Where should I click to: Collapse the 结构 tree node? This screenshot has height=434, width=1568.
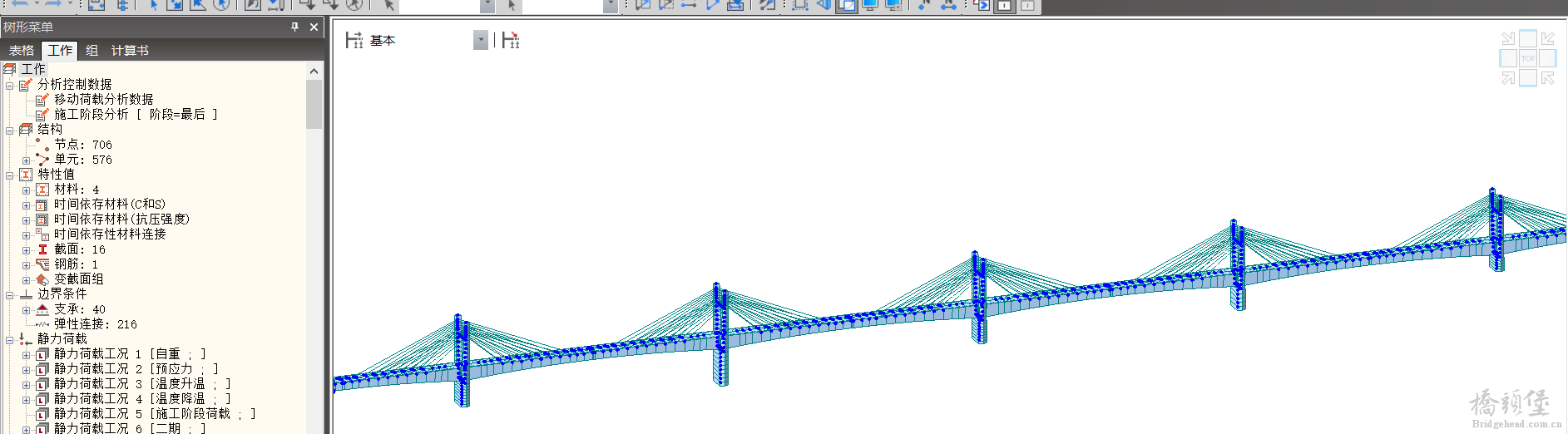10,130
